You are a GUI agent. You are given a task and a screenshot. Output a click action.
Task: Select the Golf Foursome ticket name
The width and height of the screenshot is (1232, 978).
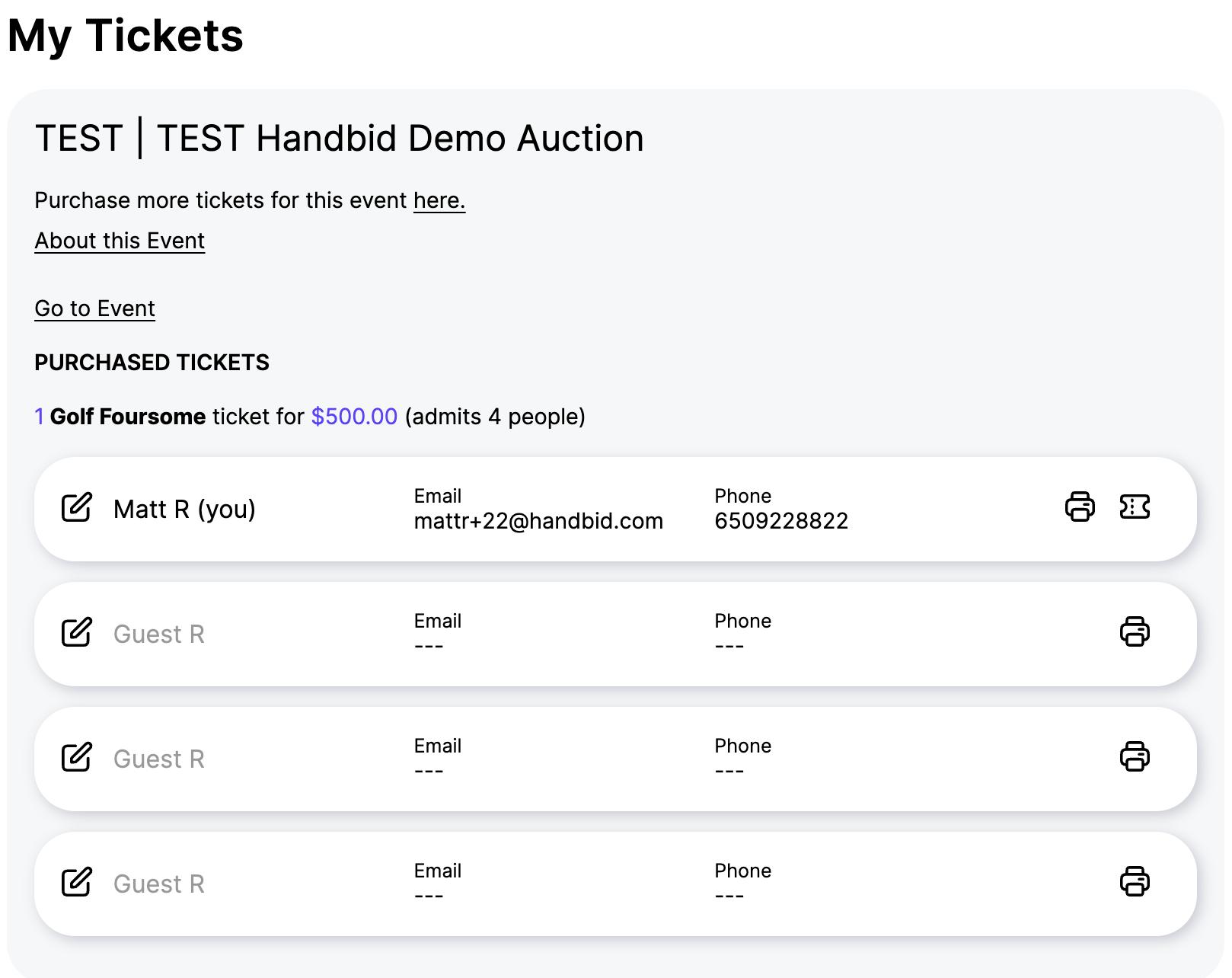126,417
